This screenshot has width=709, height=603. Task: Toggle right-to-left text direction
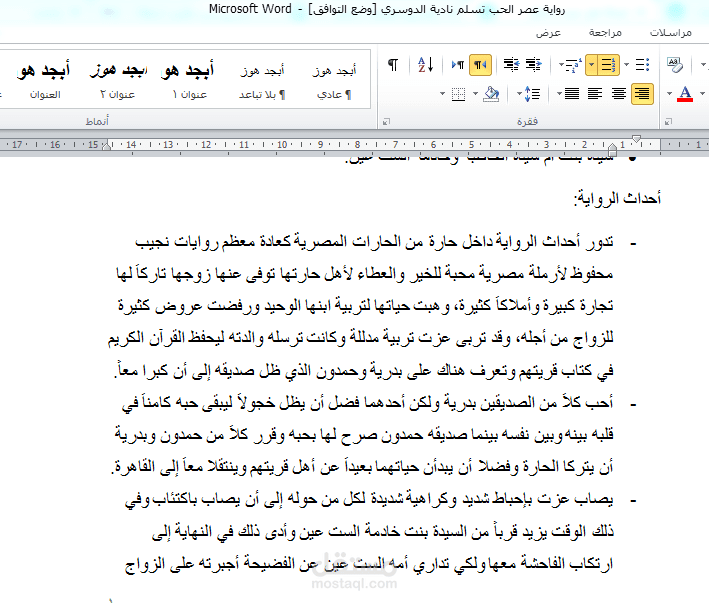click(480, 66)
